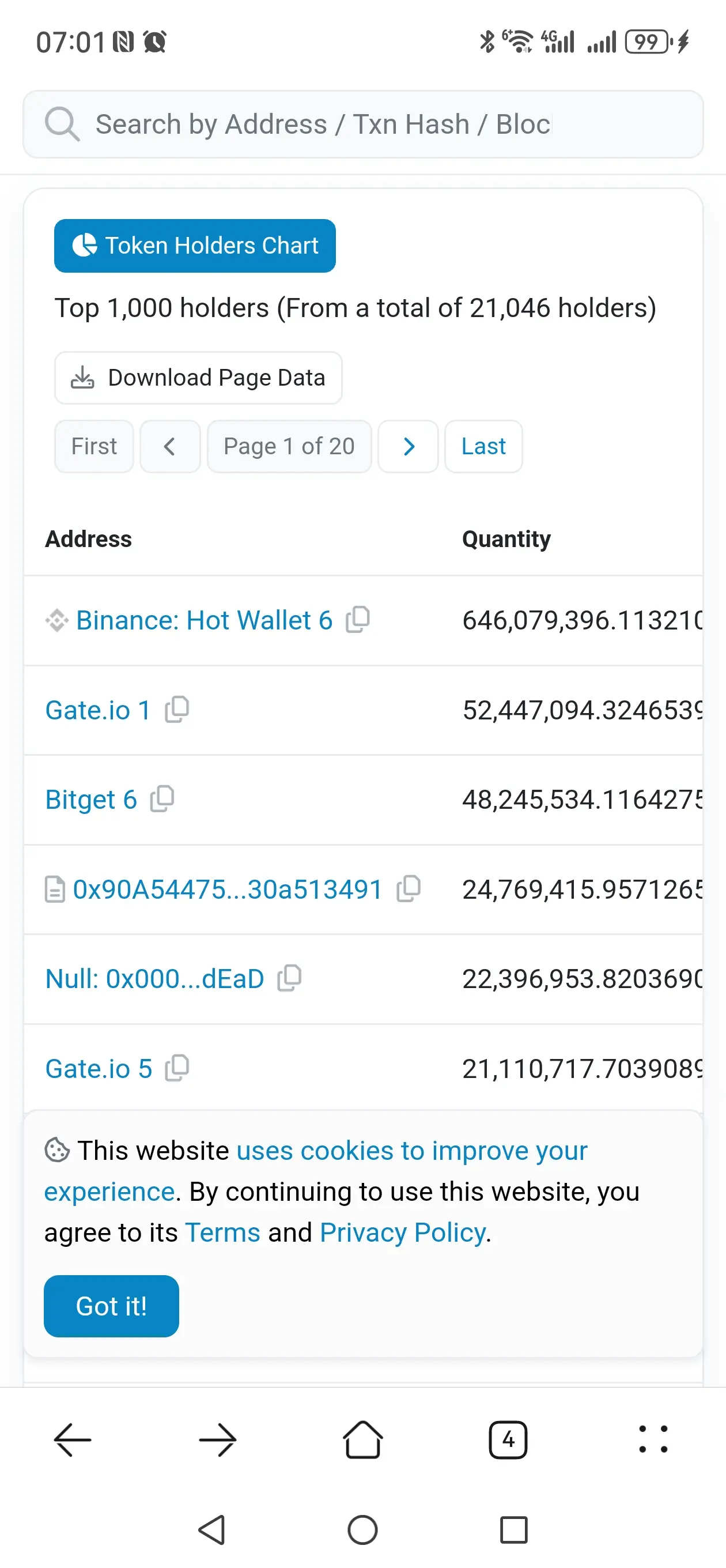This screenshot has width=726, height=1568.
Task: Copy Binance: Hot Wallet 6 address
Action: click(x=358, y=620)
